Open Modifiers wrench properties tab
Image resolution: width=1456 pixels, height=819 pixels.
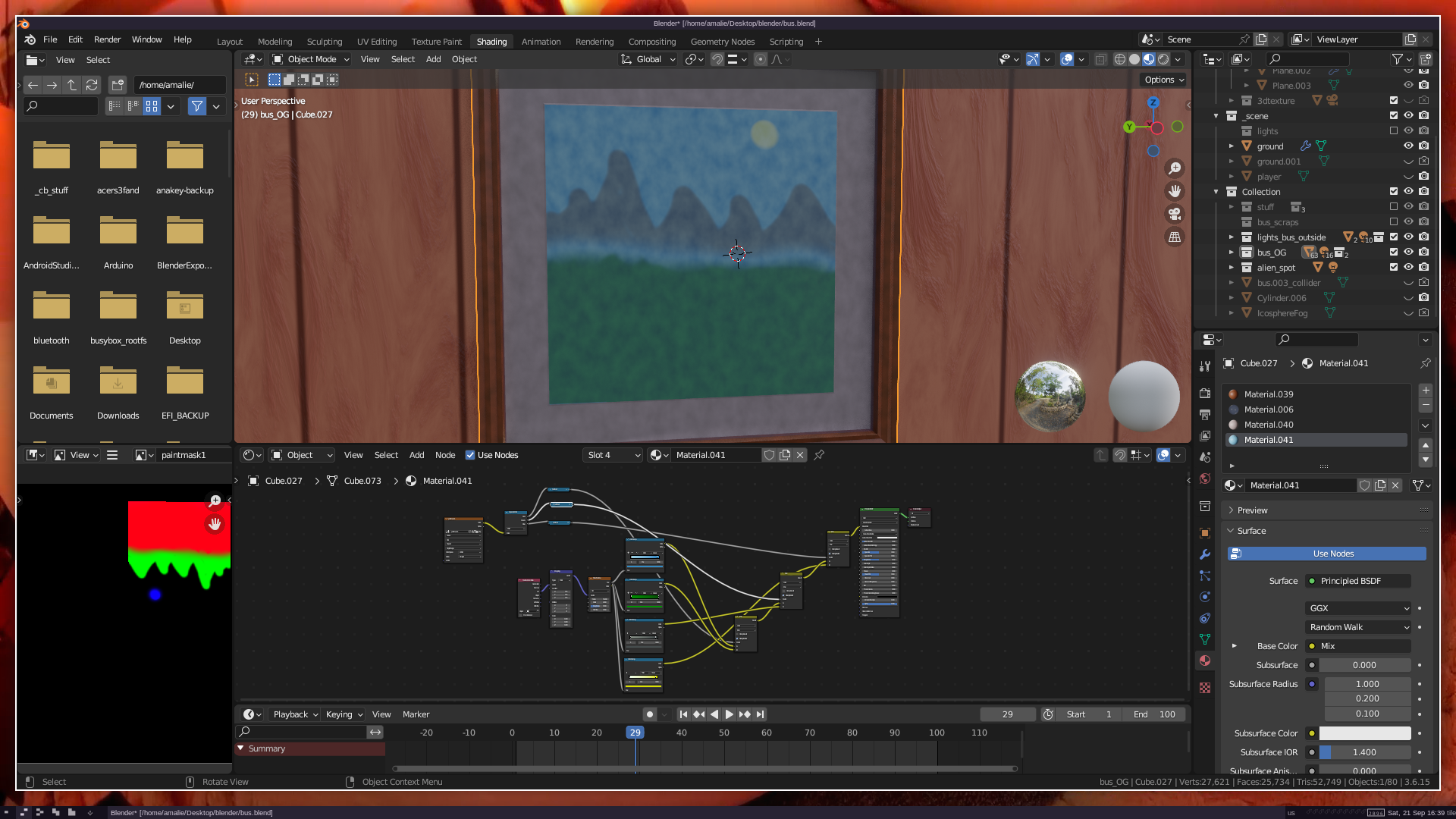coord(1205,554)
